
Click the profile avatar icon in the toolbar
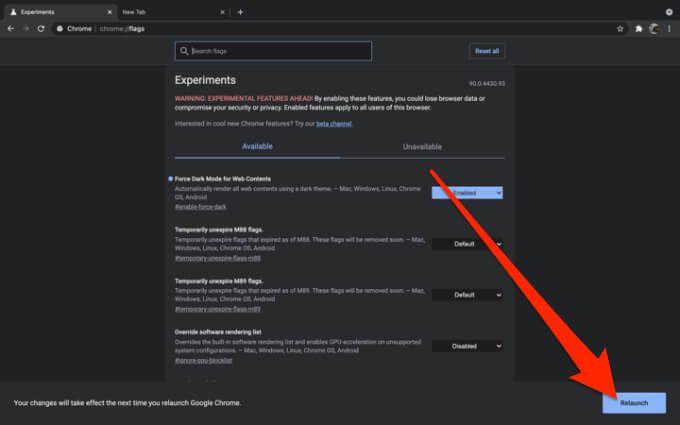click(x=654, y=29)
